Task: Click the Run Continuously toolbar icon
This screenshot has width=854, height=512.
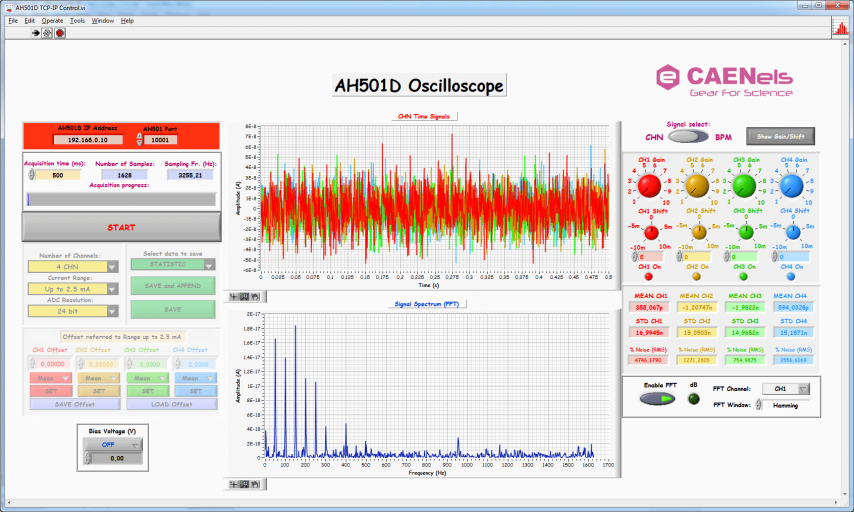Action: pyautogui.click(x=48, y=33)
